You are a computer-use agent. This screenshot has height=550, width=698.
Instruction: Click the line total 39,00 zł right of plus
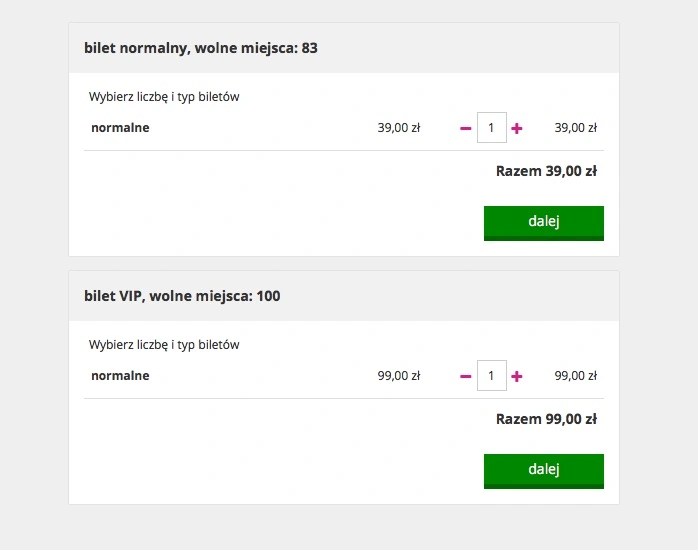(x=576, y=128)
